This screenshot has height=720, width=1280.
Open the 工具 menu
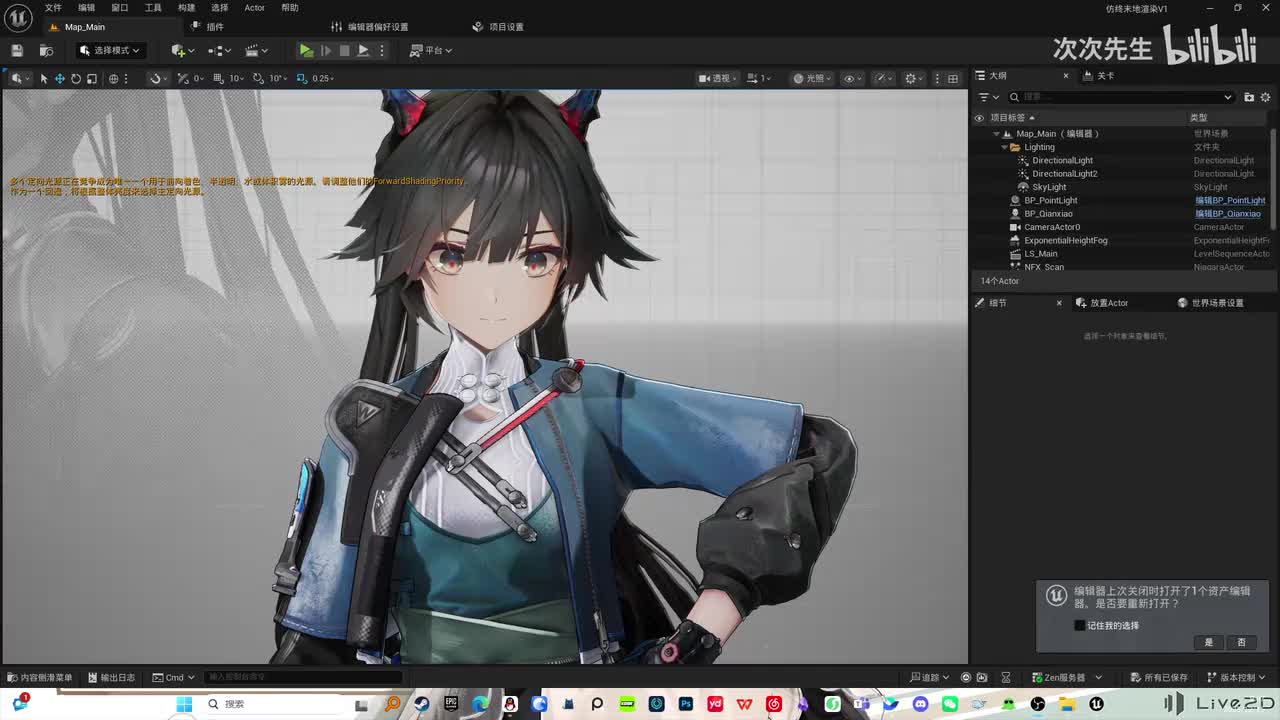(153, 8)
